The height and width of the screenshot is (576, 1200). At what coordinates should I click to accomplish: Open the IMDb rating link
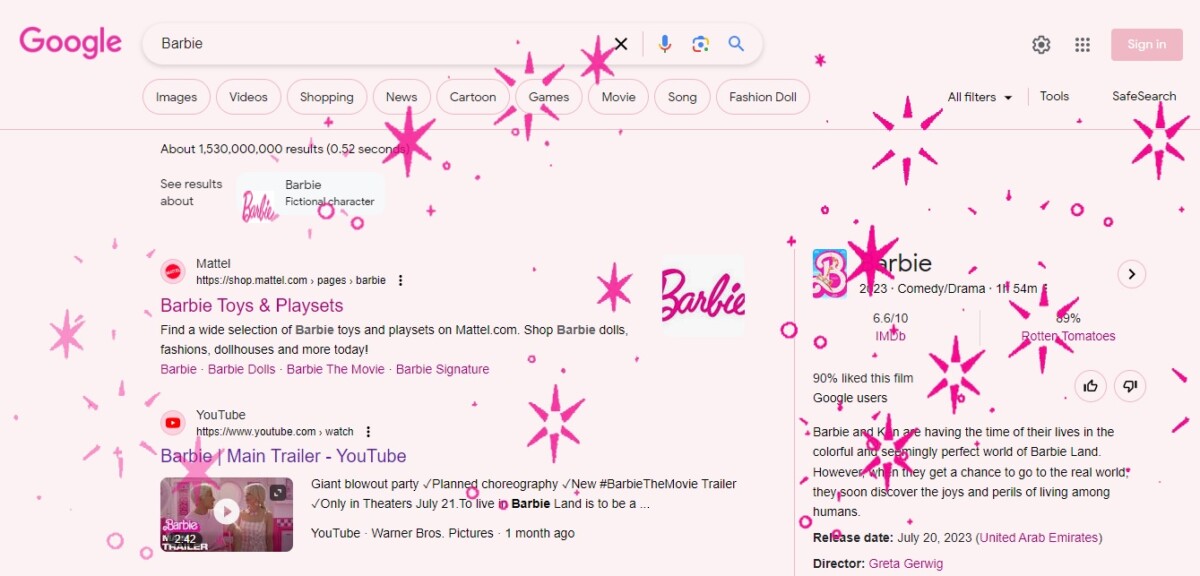[890, 336]
